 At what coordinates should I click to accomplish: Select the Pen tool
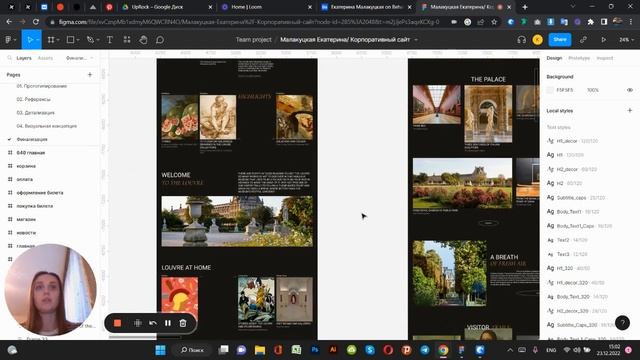(x=90, y=40)
